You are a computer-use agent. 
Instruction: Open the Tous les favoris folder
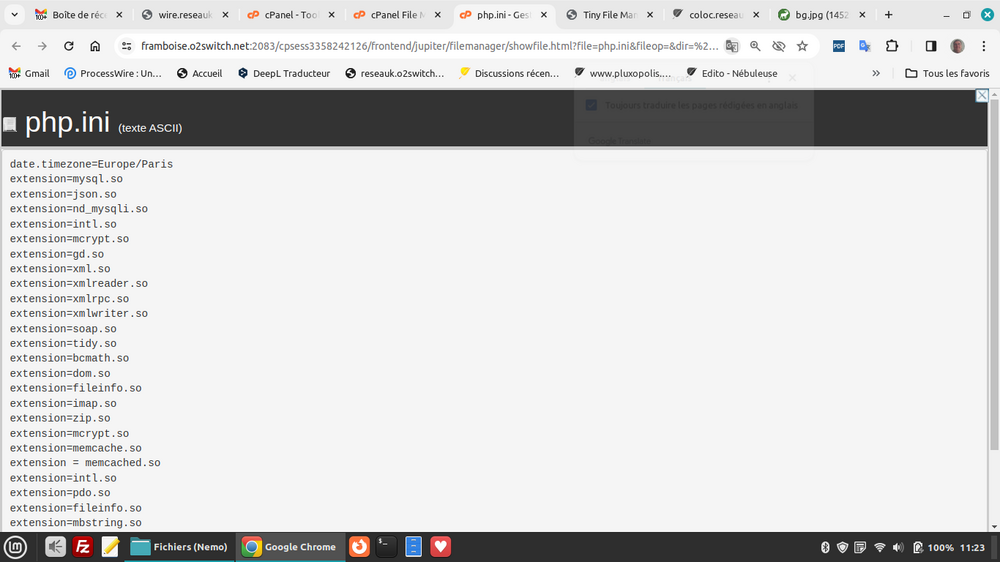[948, 73]
